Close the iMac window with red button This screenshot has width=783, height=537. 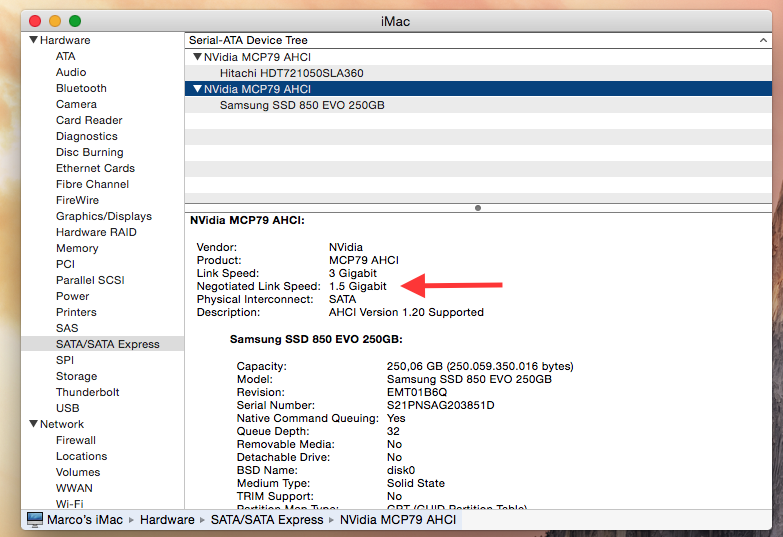(x=35, y=21)
